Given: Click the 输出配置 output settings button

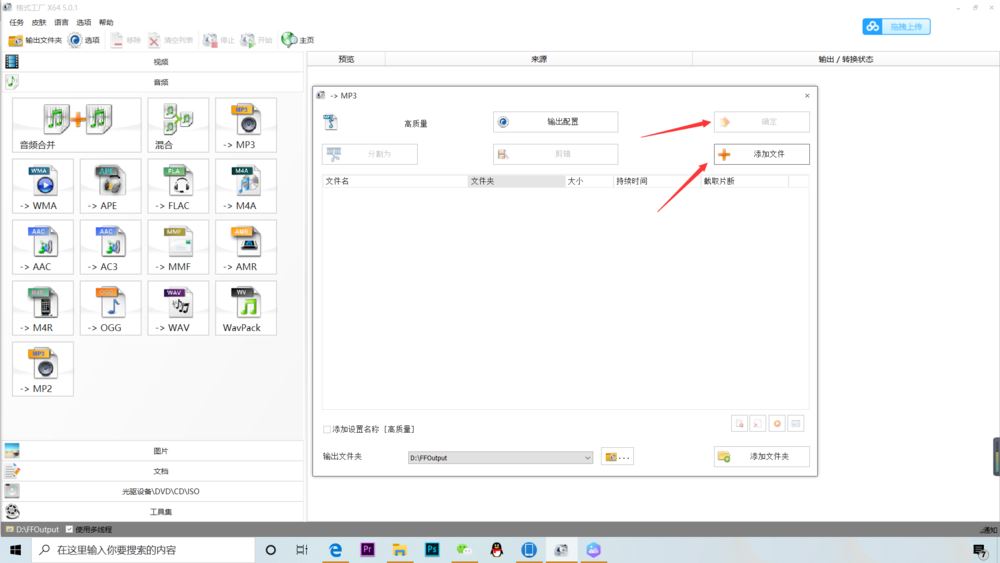Looking at the screenshot, I should pyautogui.click(x=555, y=122).
